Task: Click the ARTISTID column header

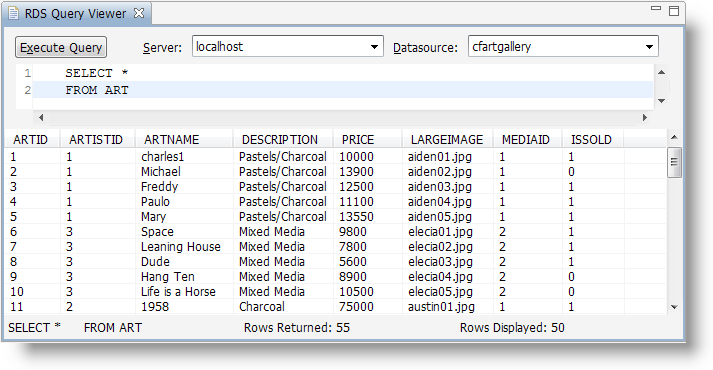Action: coord(98,140)
